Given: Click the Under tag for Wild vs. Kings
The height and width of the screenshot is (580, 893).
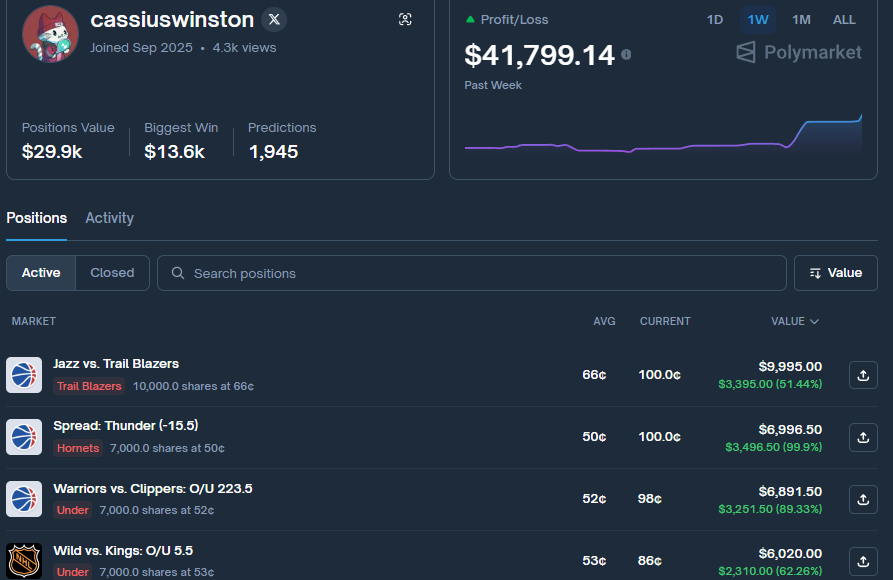Looking at the screenshot, I should [x=72, y=571].
